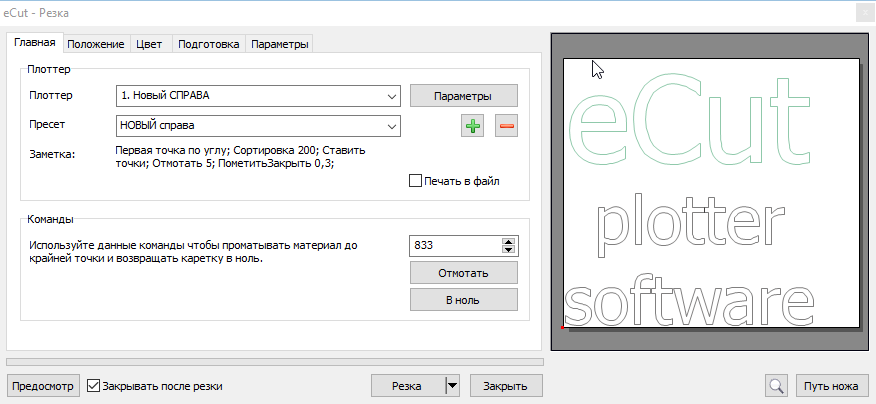Click the Отмотать button
876x404 pixels.
click(463, 273)
